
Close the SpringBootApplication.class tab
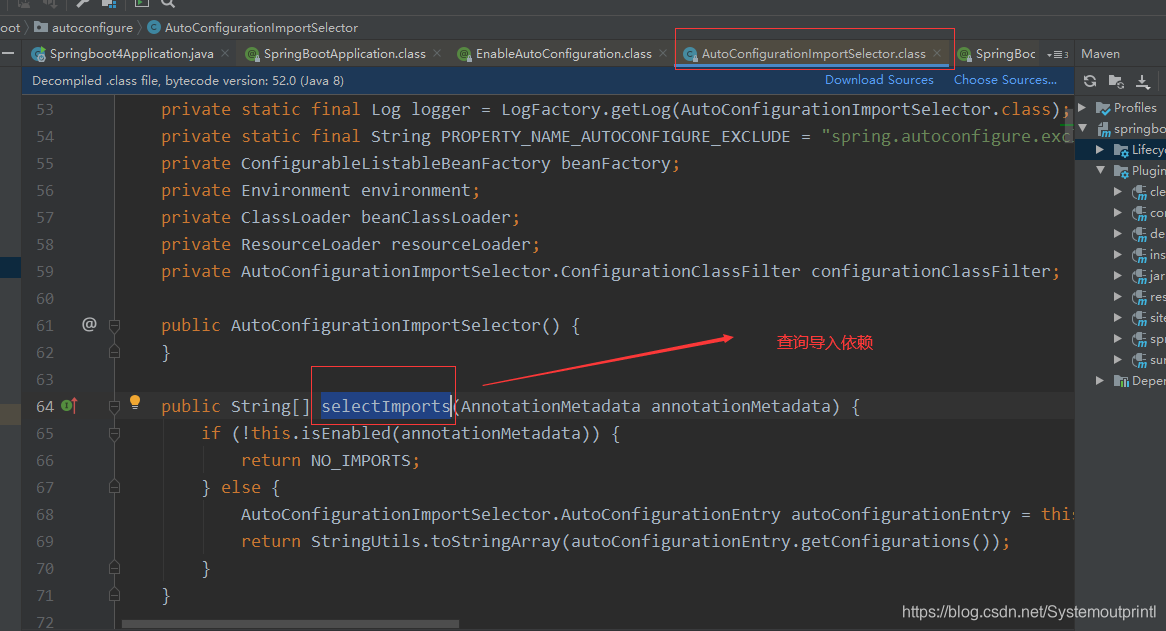point(437,53)
